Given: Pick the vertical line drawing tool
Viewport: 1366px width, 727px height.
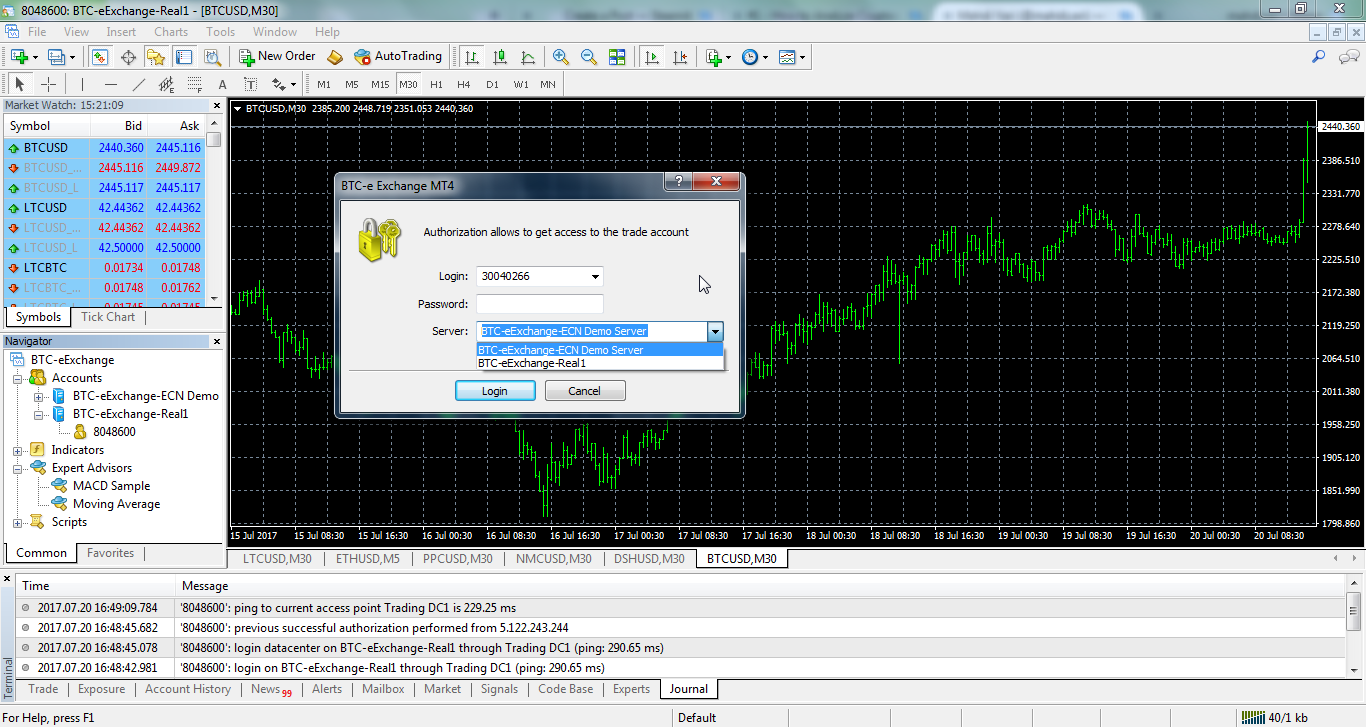Looking at the screenshot, I should [83, 84].
